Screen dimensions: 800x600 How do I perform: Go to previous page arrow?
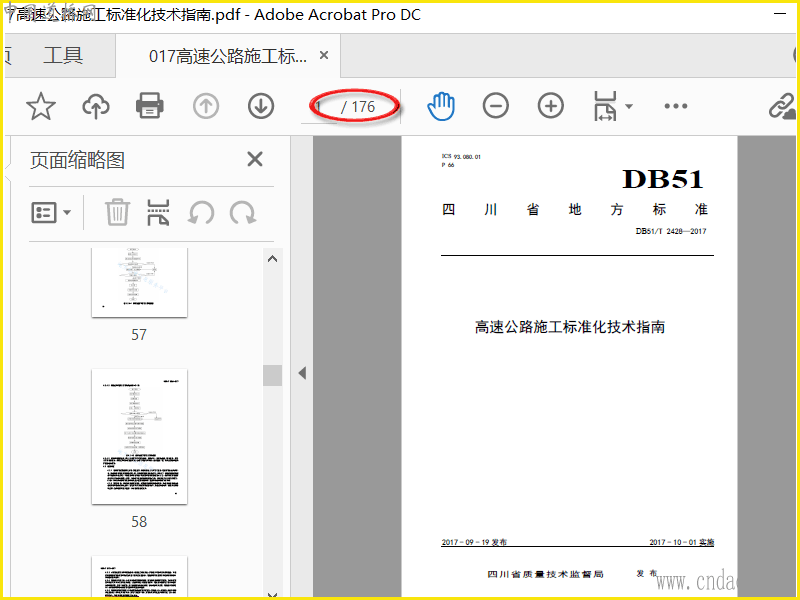point(206,106)
